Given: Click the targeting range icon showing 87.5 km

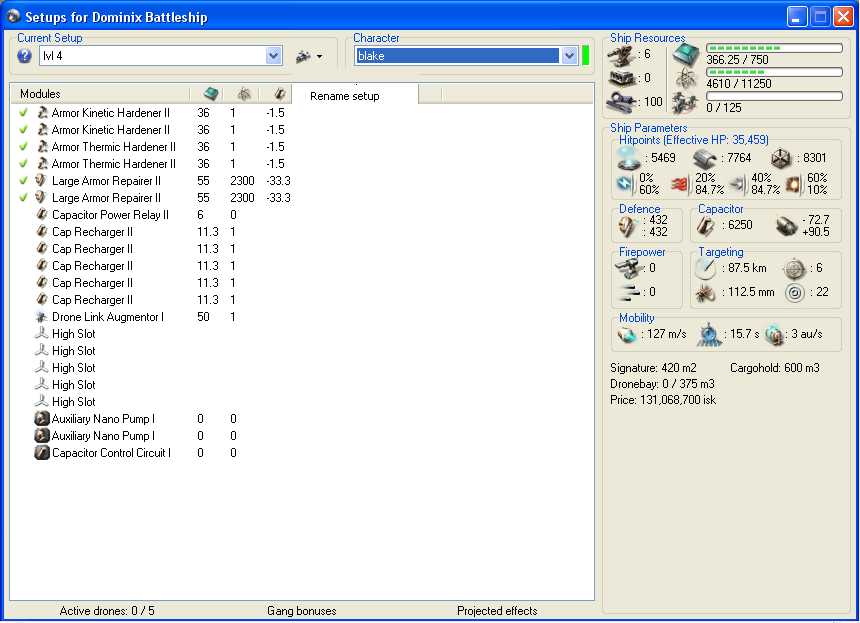Looking at the screenshot, I should click(705, 268).
